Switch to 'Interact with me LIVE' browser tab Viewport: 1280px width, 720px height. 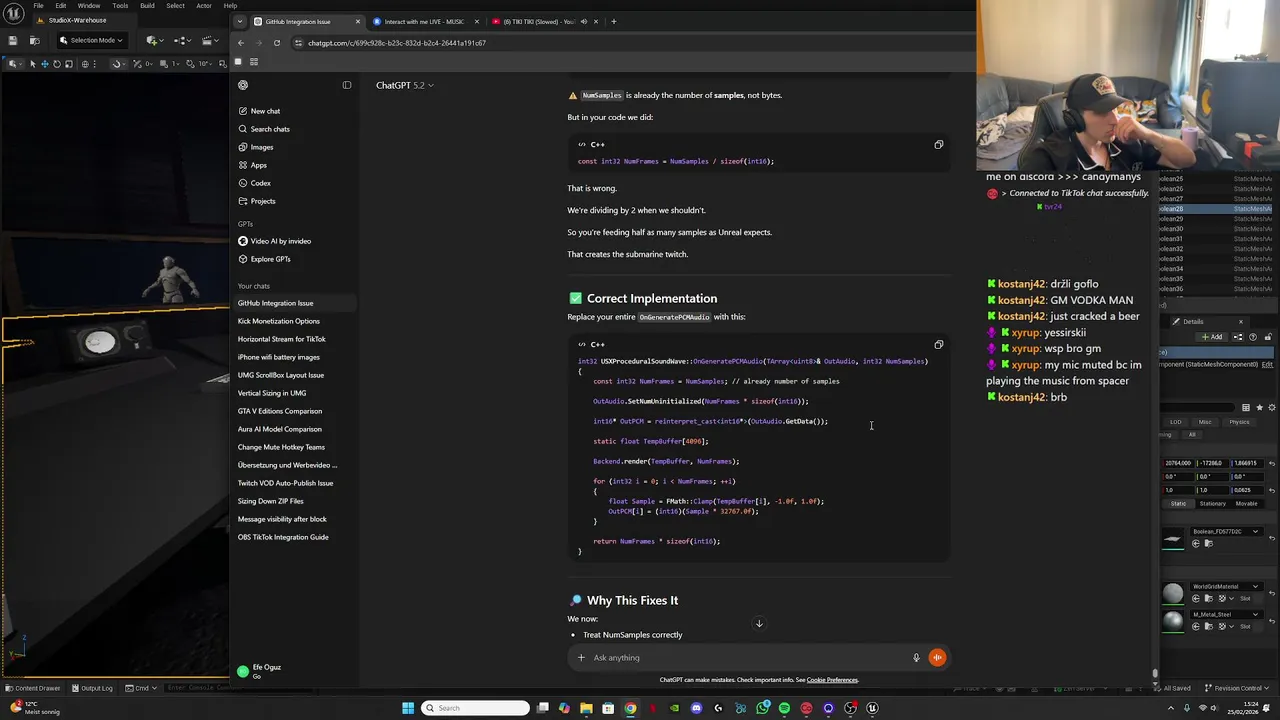(x=424, y=21)
